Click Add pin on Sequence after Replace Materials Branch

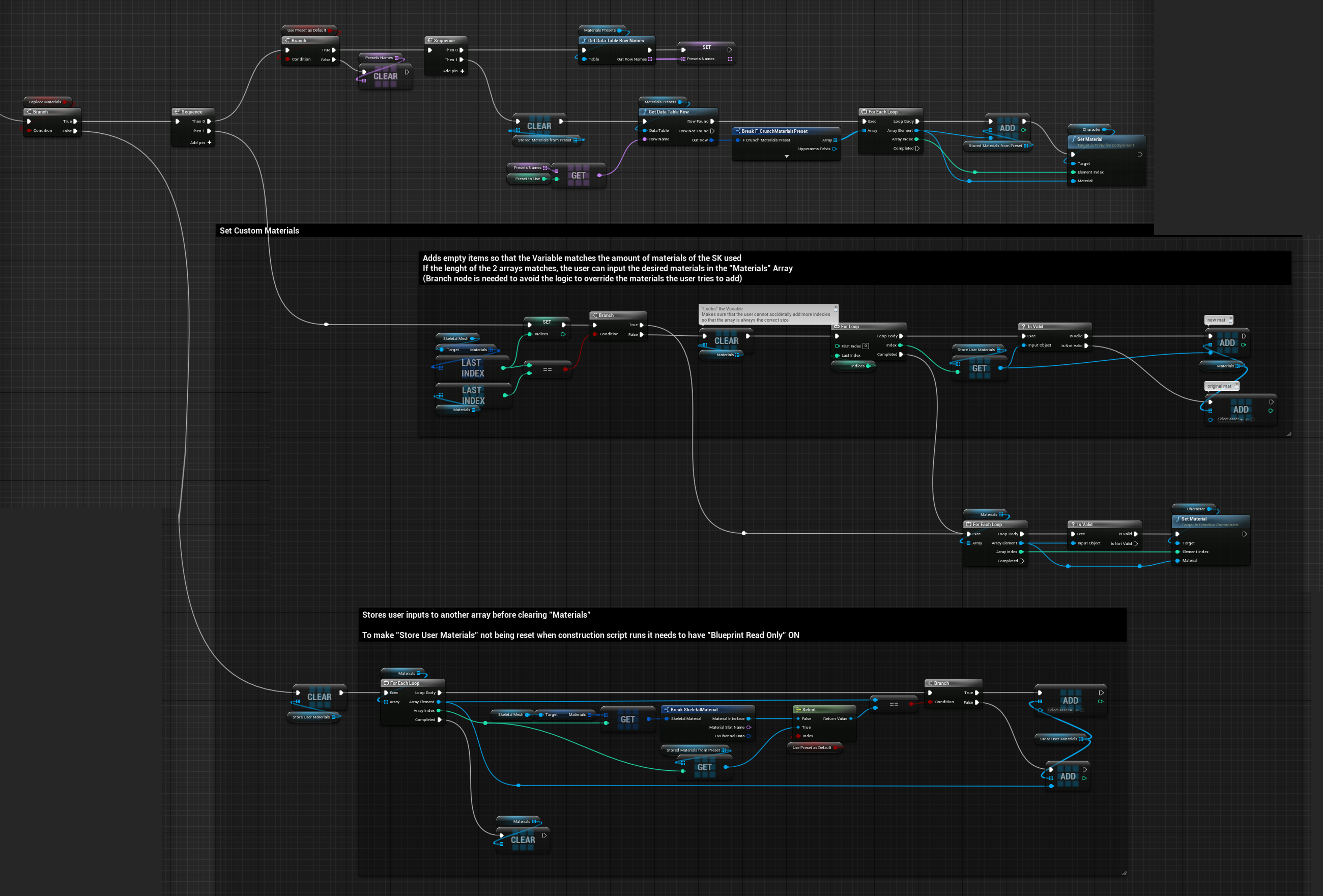[201, 143]
